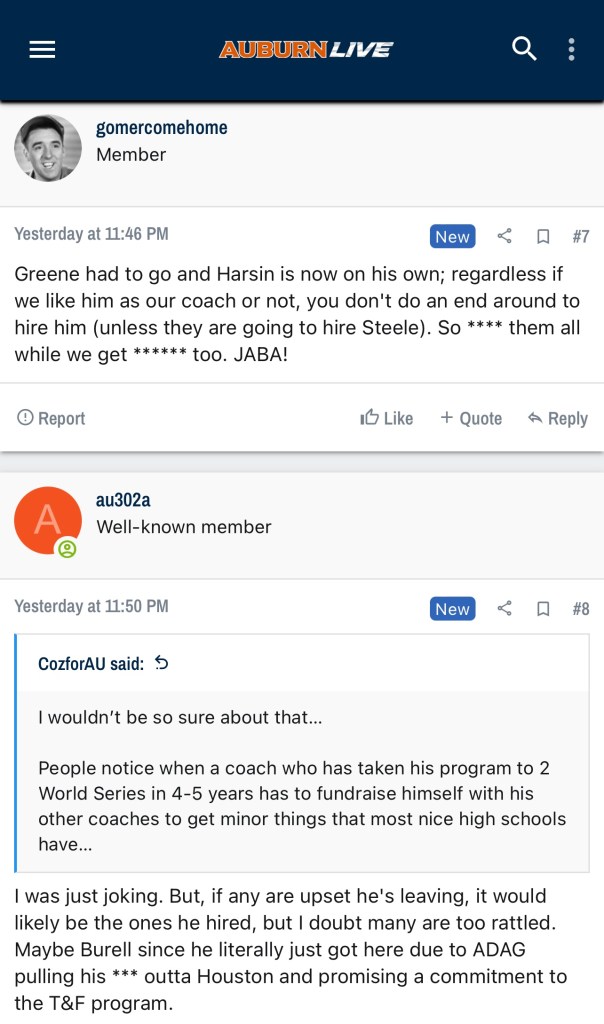Image resolution: width=604 pixels, height=1024 pixels.
Task: Open the gomercomehome username link
Action: click(161, 127)
